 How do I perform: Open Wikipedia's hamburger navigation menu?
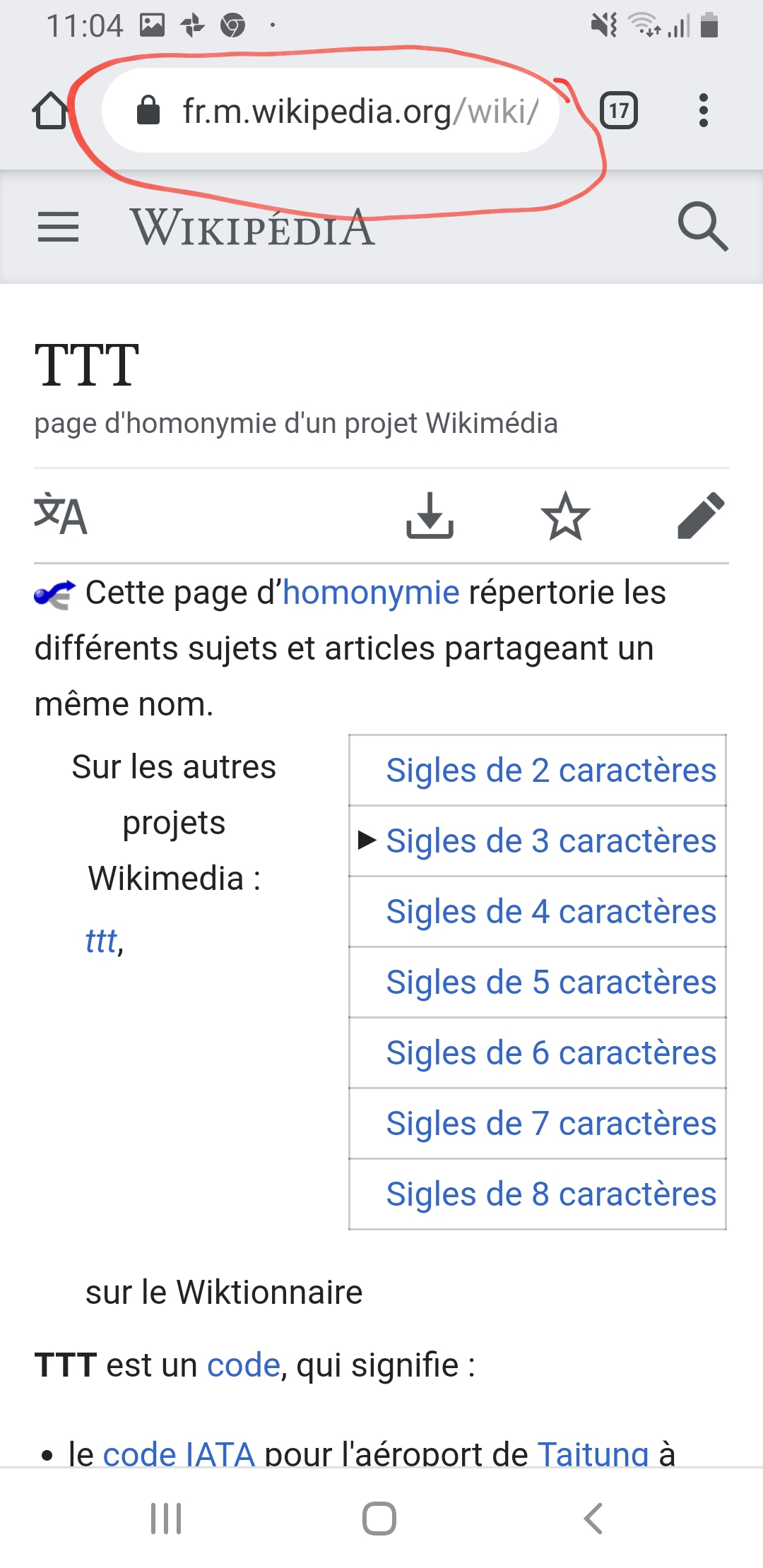[x=58, y=227]
